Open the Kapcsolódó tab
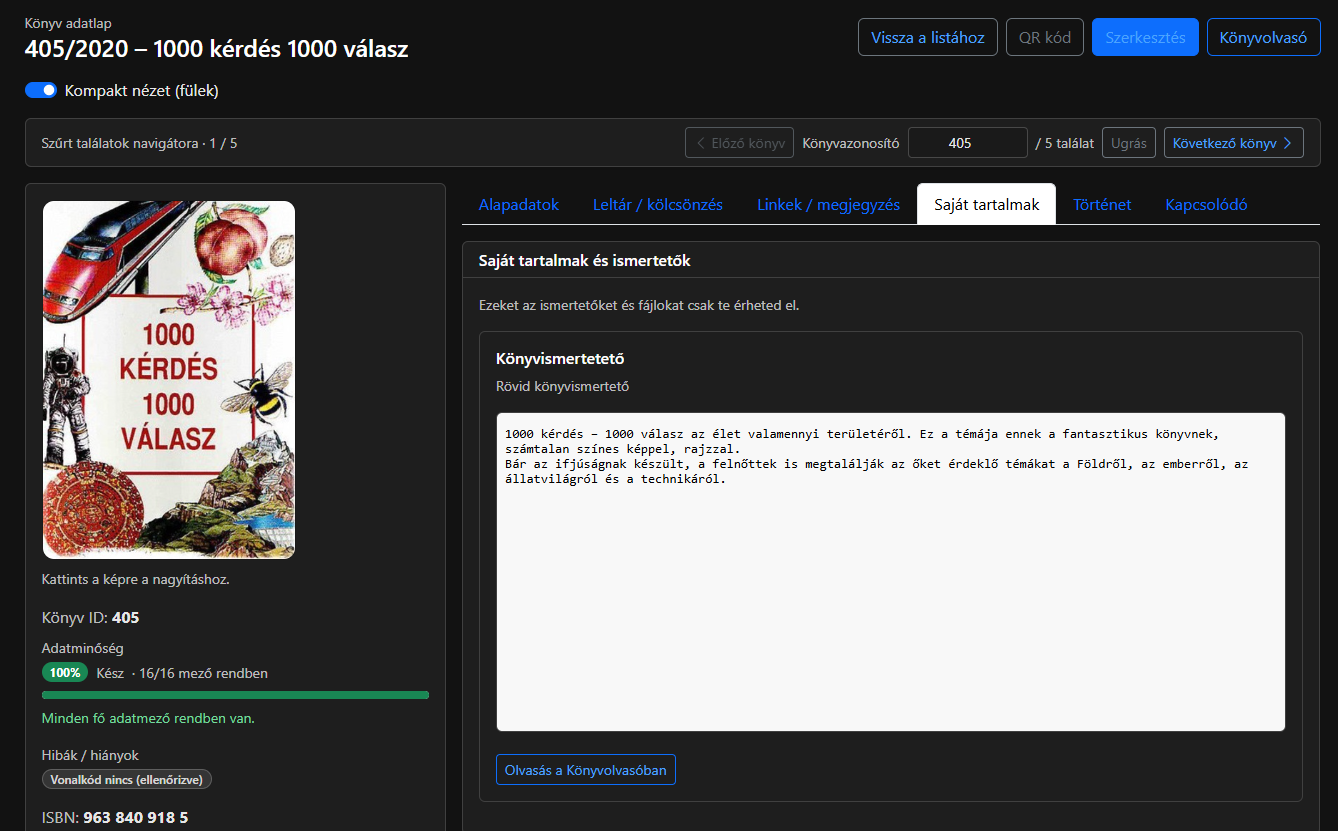This screenshot has width=1338, height=831. tap(1206, 204)
